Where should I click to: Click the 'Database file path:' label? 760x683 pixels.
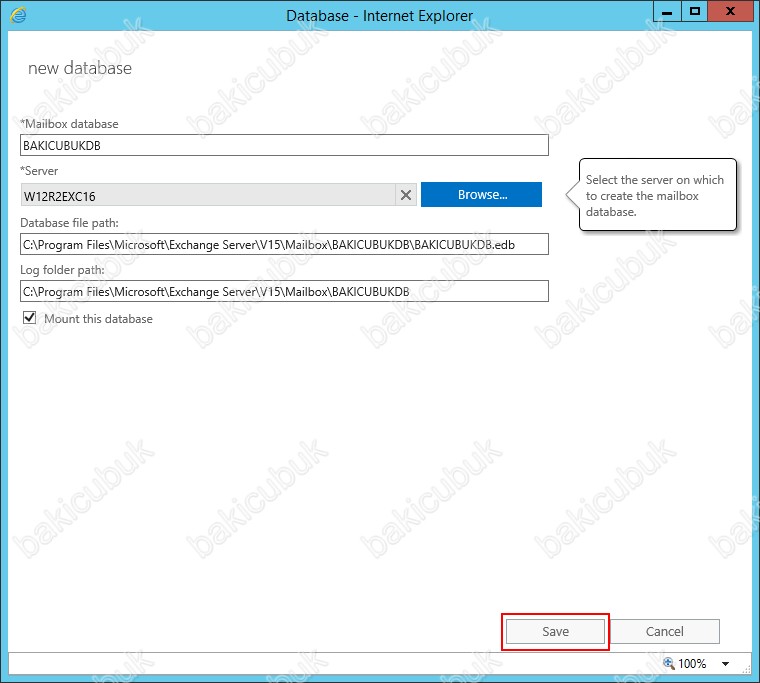pyautogui.click(x=69, y=223)
